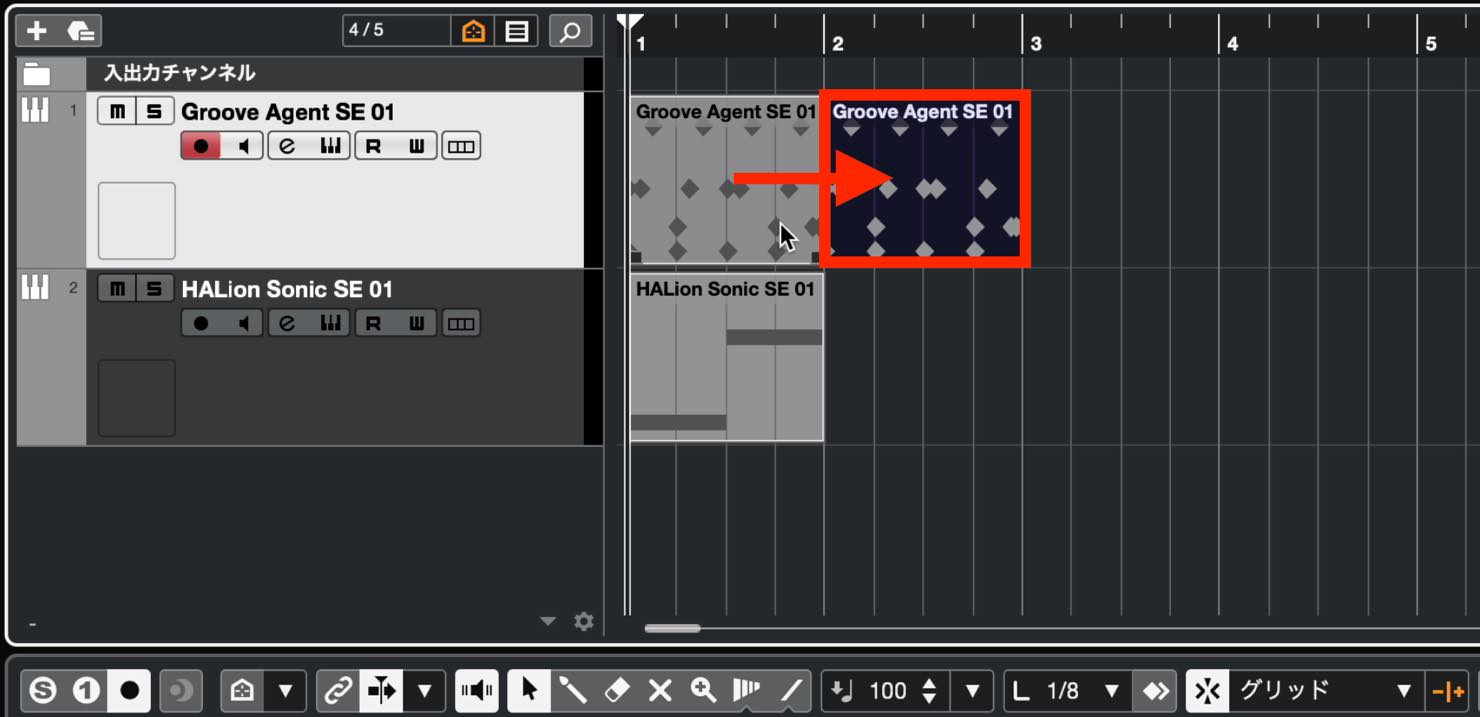Toggle monitor on Groove Agent SE 01

pyautogui.click(x=243, y=146)
